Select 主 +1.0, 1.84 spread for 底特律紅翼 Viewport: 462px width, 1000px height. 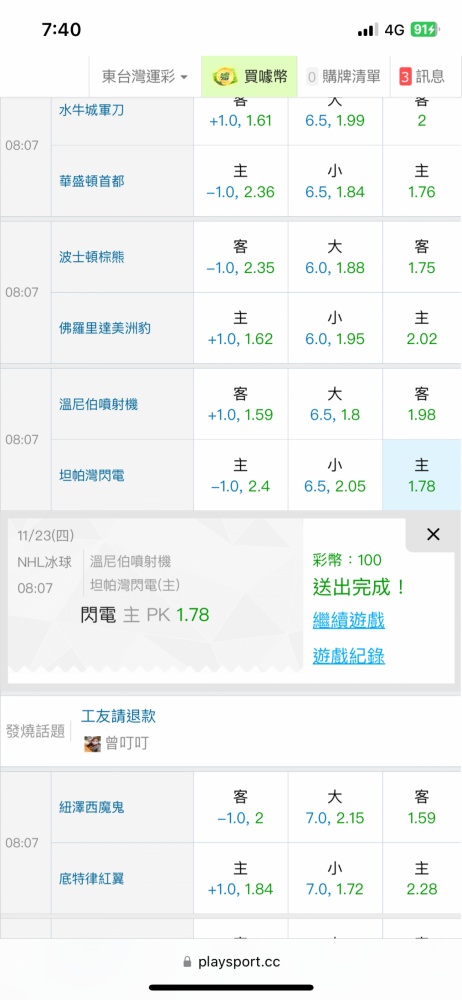tap(241, 878)
